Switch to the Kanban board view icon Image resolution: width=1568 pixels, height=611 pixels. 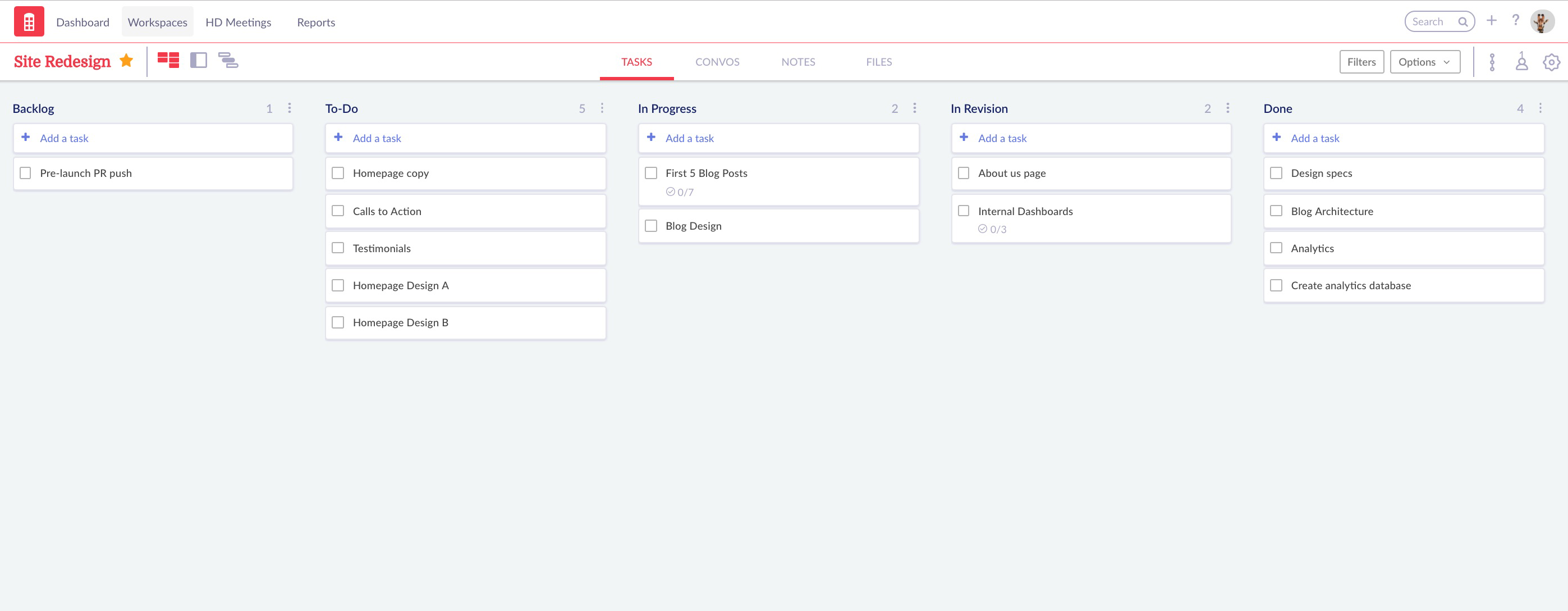(168, 61)
